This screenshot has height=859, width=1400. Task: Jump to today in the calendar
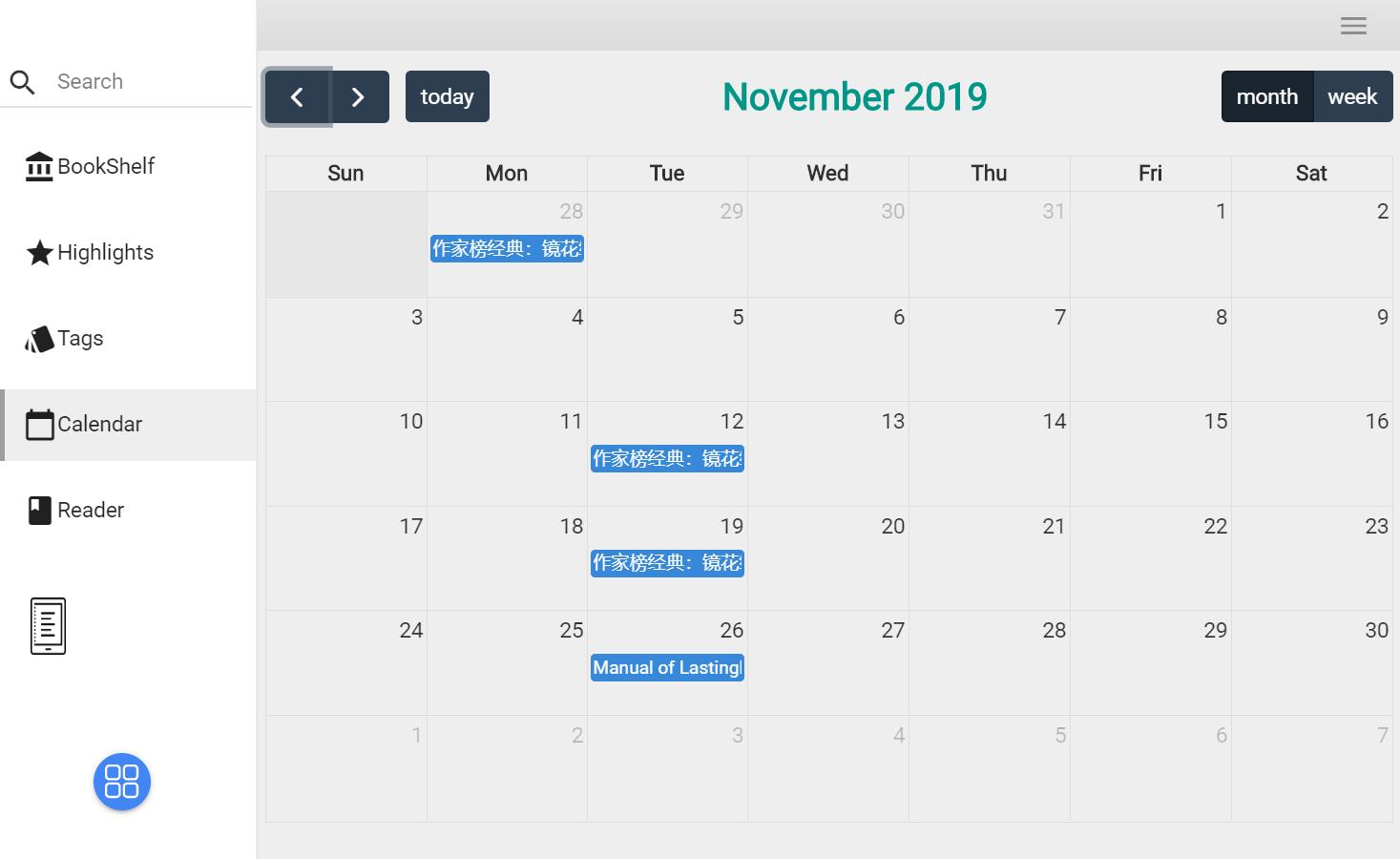pyautogui.click(x=448, y=96)
